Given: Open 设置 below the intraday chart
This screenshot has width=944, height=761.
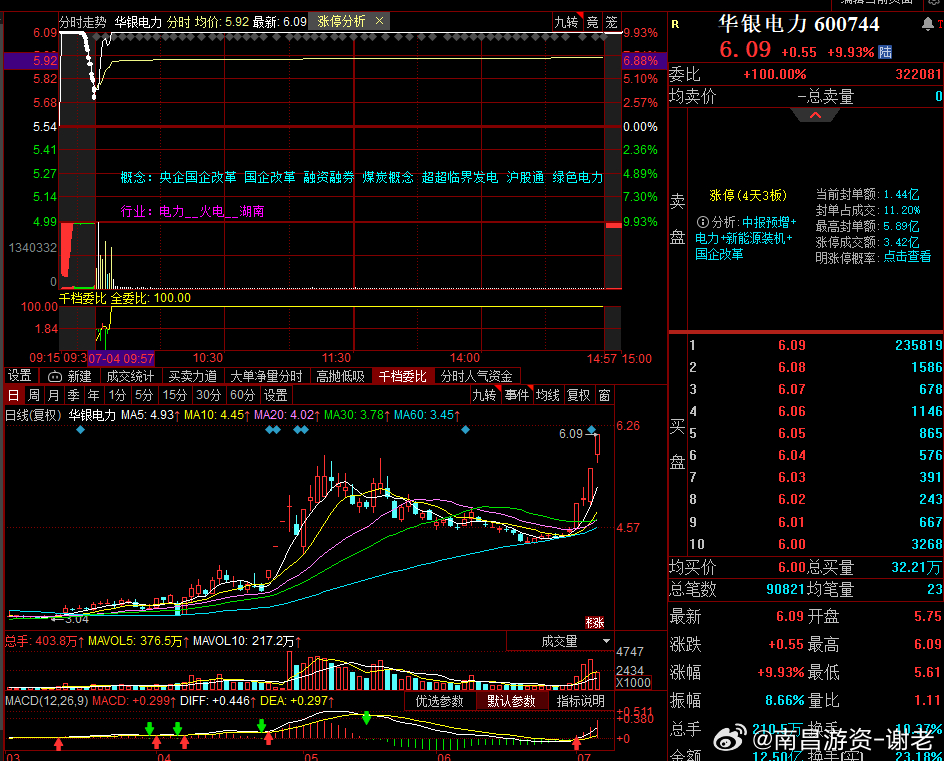Looking at the screenshot, I should [x=19, y=376].
